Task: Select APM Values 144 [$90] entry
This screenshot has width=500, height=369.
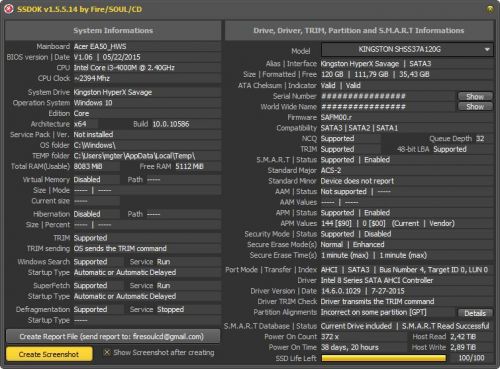Action: click(336, 223)
